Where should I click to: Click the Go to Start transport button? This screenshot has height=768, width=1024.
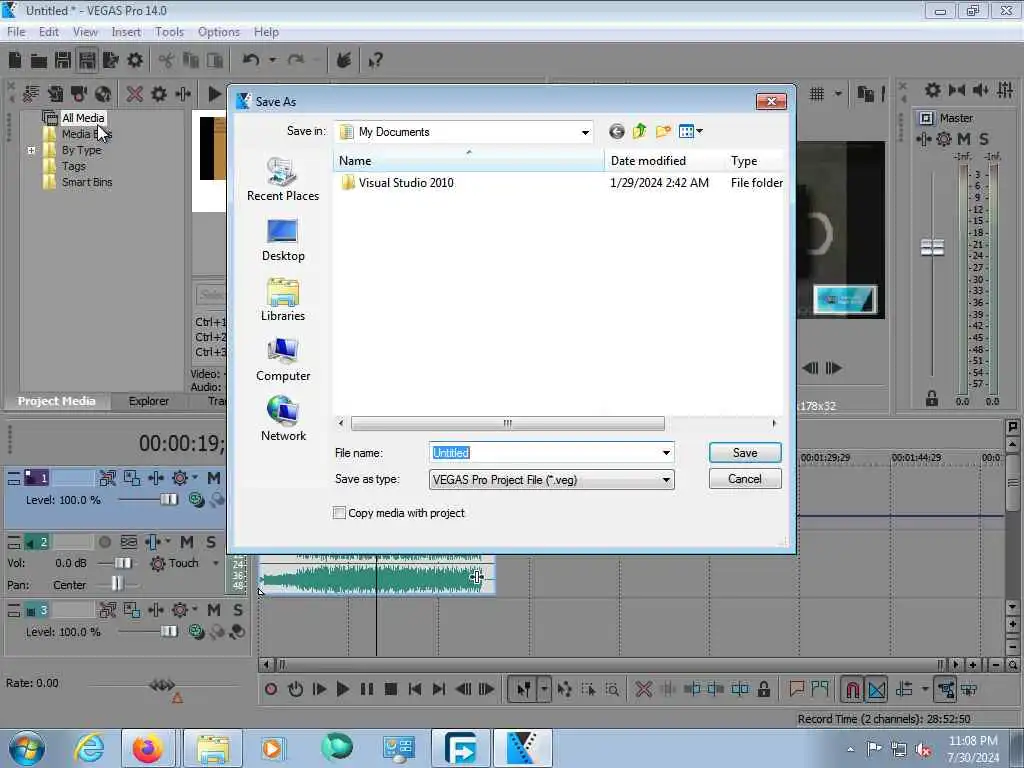coord(415,689)
